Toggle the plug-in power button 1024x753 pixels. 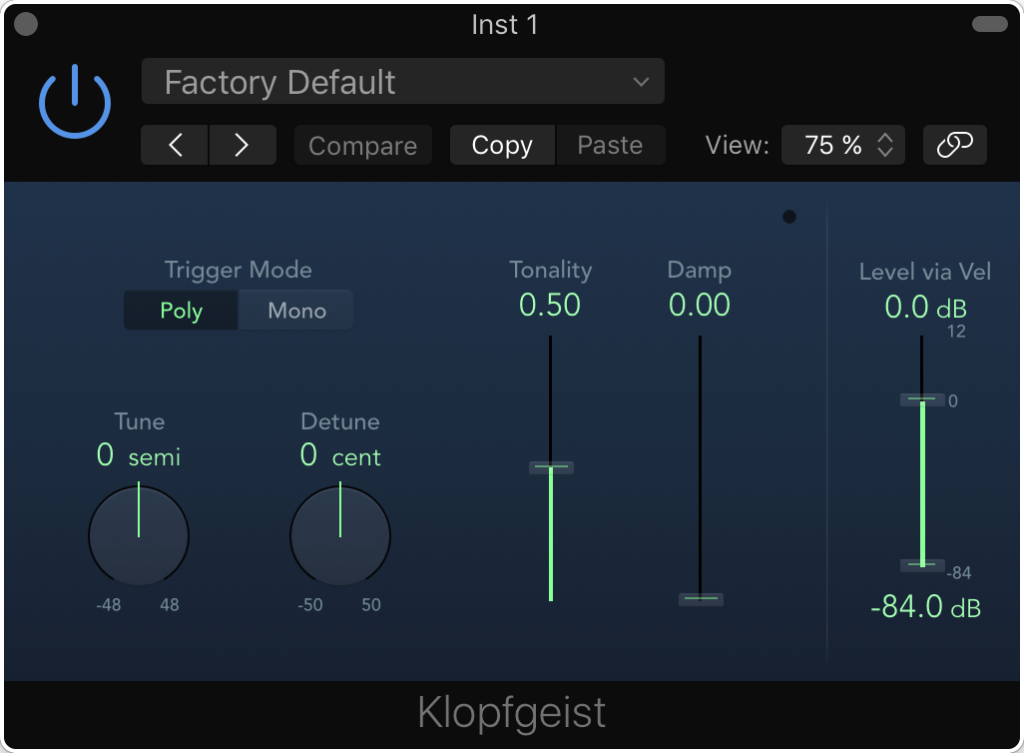point(75,101)
